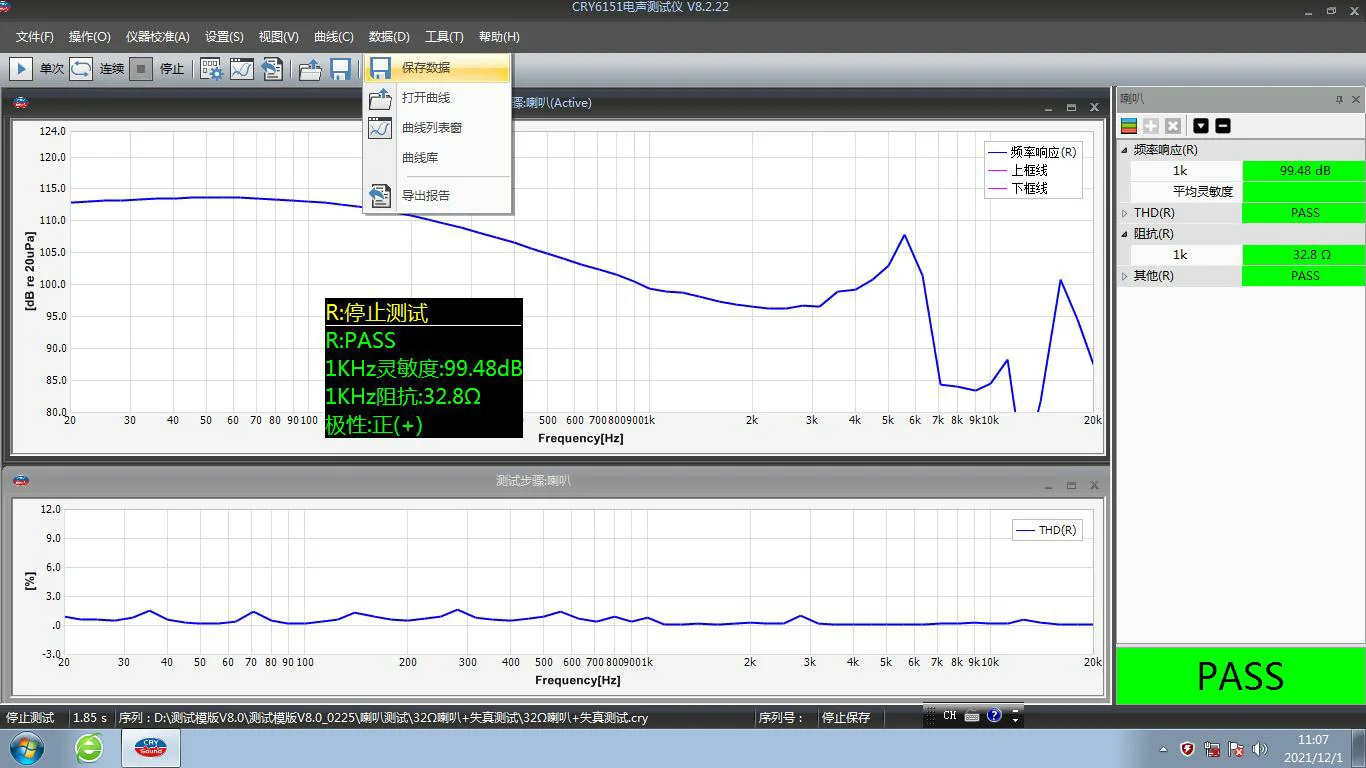
Task: Click the open curve folder icon in the toolbar
Action: coord(310,69)
